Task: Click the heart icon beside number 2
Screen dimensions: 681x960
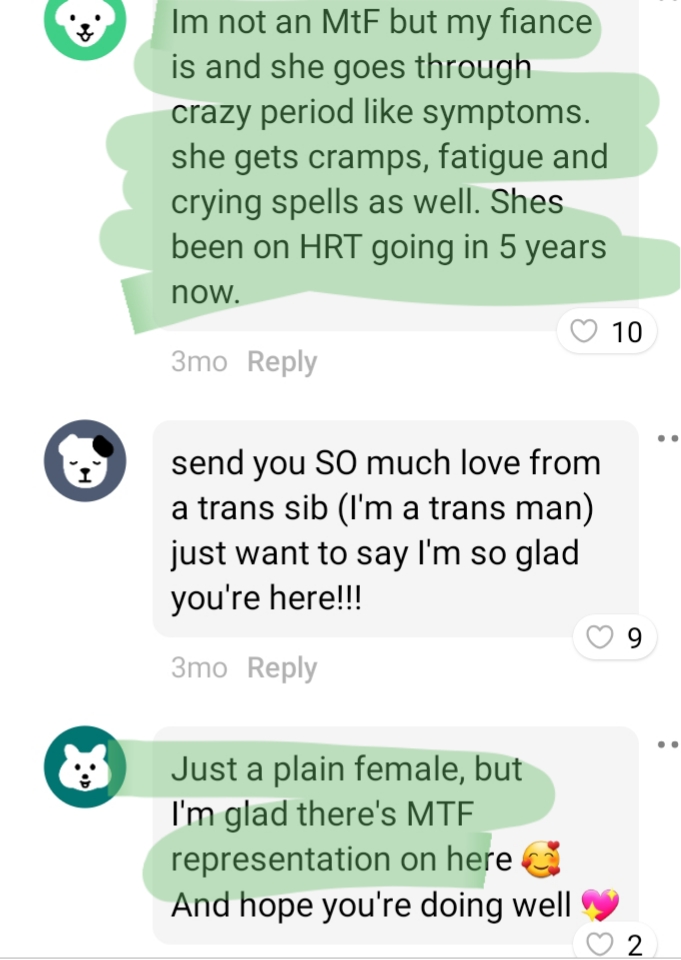Action: click(x=600, y=943)
